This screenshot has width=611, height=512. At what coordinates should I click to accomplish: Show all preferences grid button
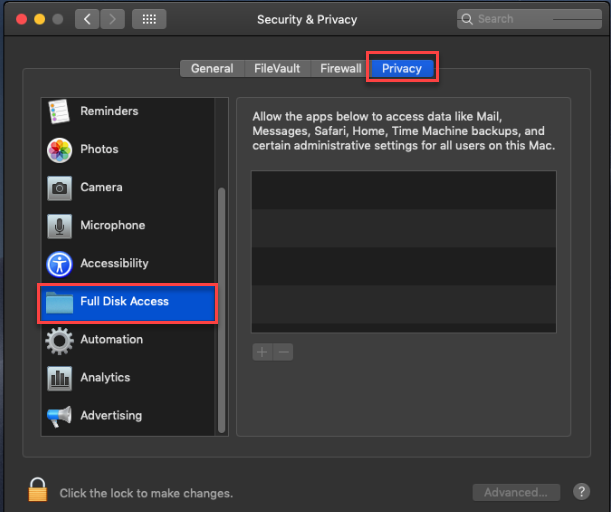[x=149, y=19]
